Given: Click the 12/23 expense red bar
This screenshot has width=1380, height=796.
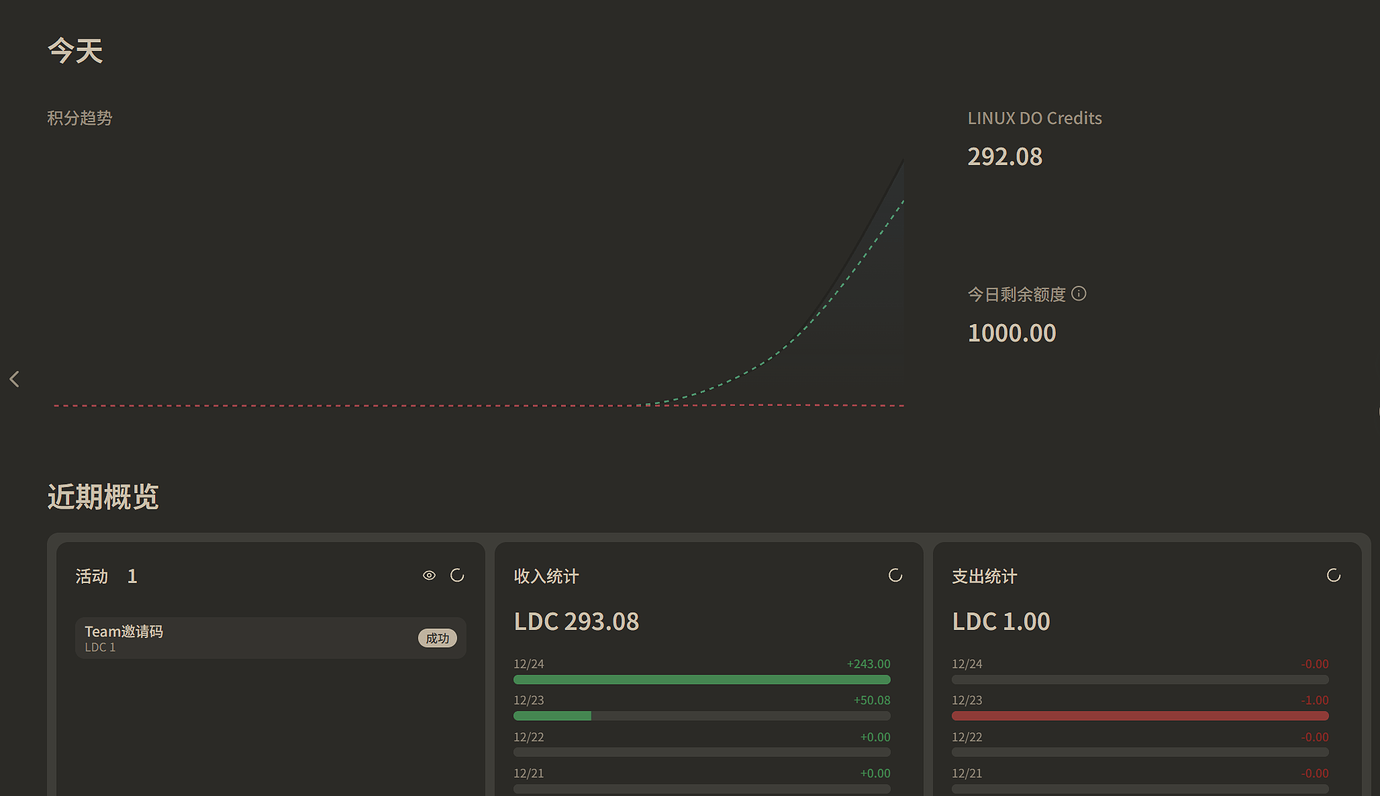Looking at the screenshot, I should [x=1140, y=716].
